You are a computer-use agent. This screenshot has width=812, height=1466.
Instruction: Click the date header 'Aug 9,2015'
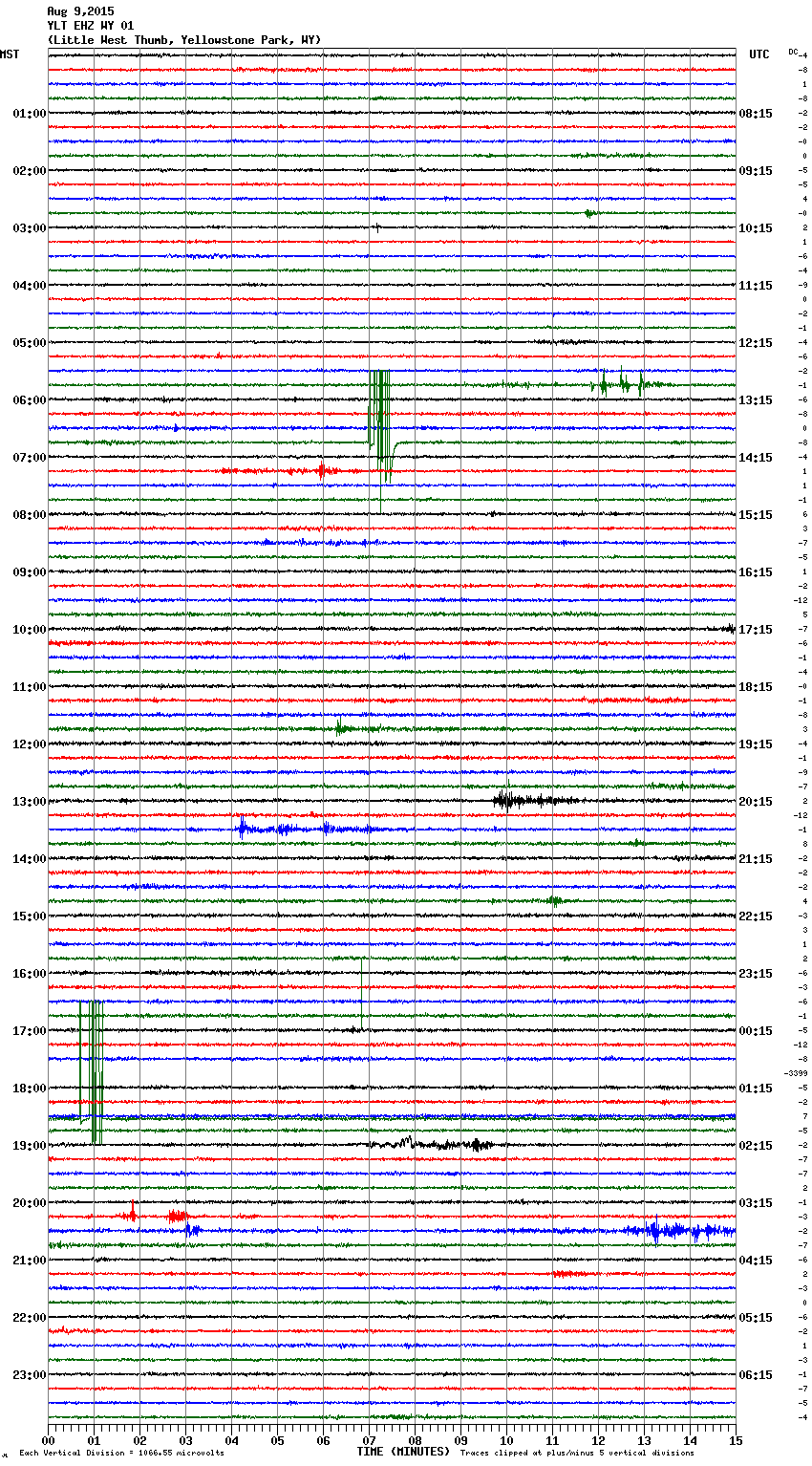[x=80, y=11]
